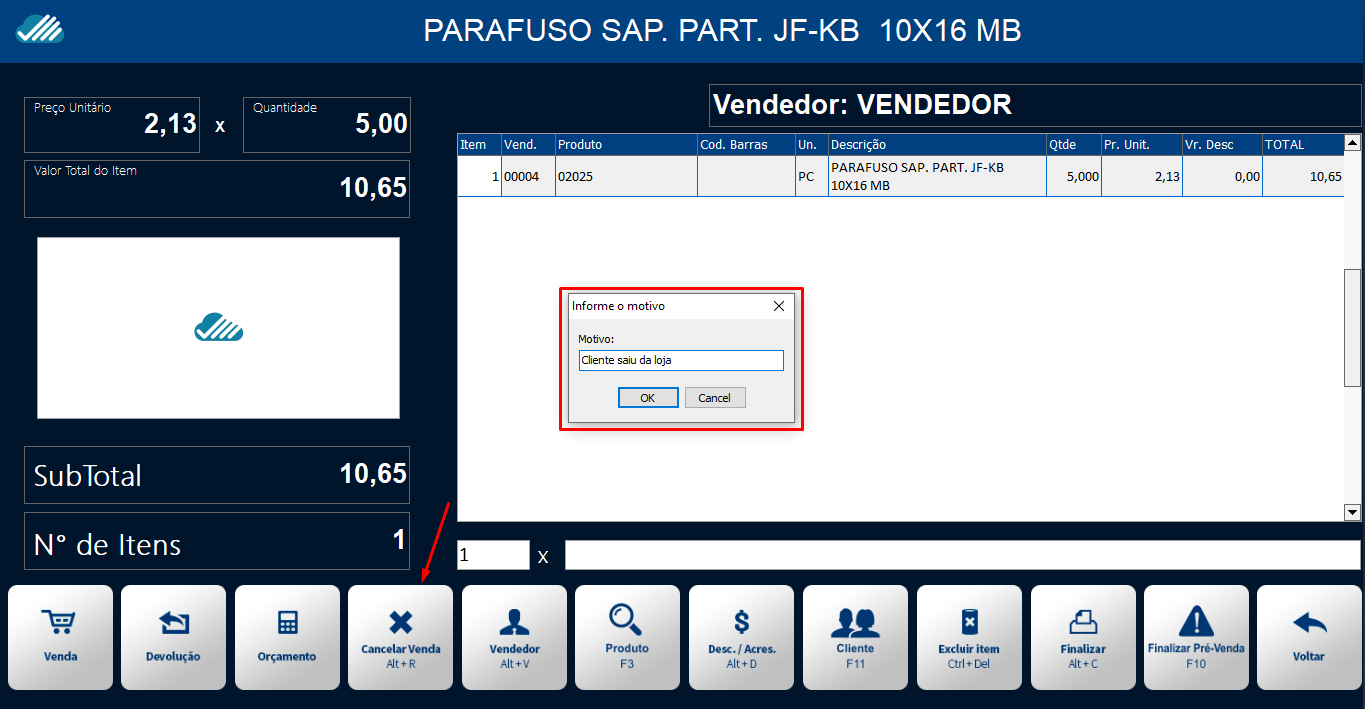Click the quantity input box
This screenshot has height=709, width=1365.
(x=493, y=555)
